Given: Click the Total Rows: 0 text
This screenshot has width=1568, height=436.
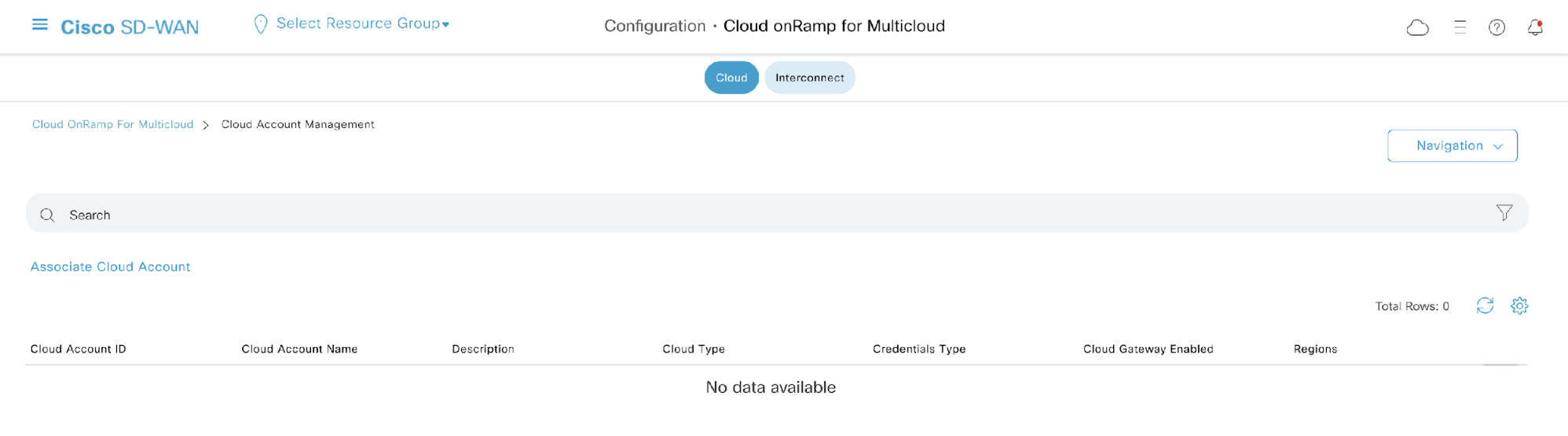Looking at the screenshot, I should coord(1412,306).
